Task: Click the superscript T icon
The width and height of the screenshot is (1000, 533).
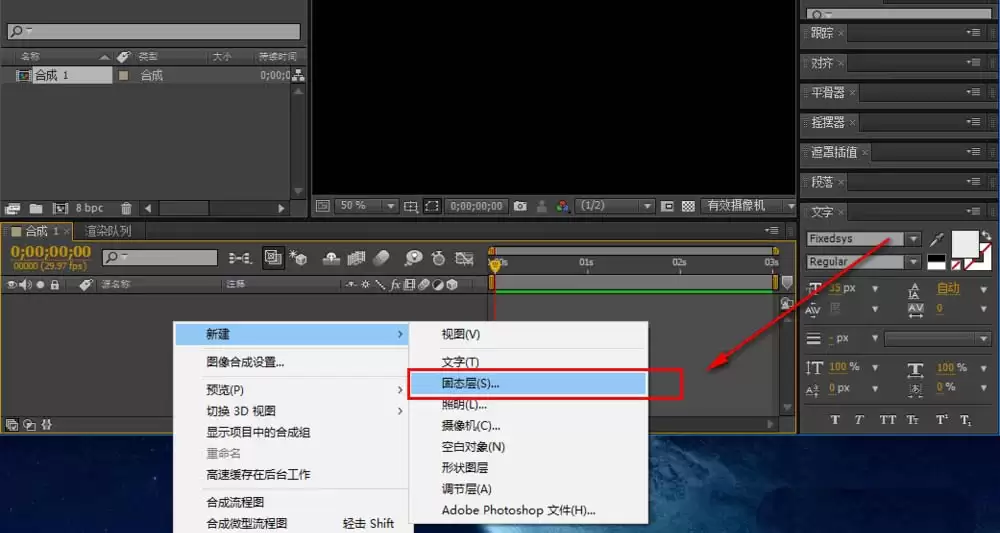Action: (x=941, y=420)
